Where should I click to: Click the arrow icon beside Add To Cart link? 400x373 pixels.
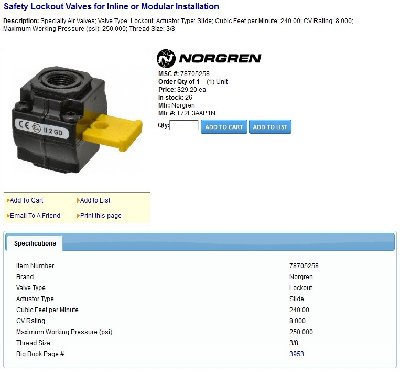coord(8,201)
